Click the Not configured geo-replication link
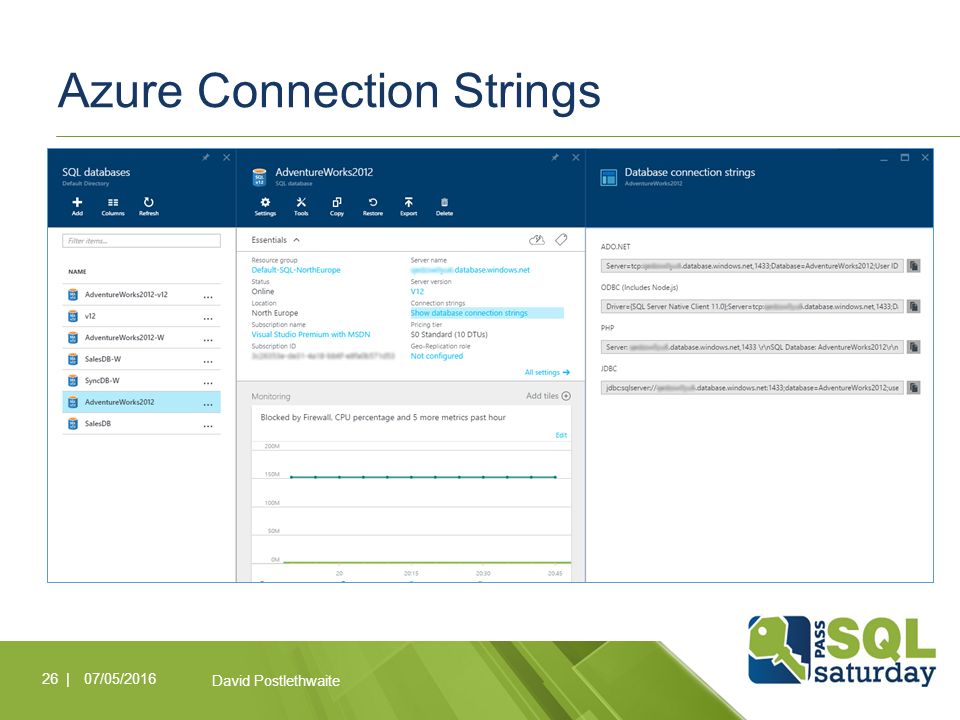960x720 pixels. [437, 356]
